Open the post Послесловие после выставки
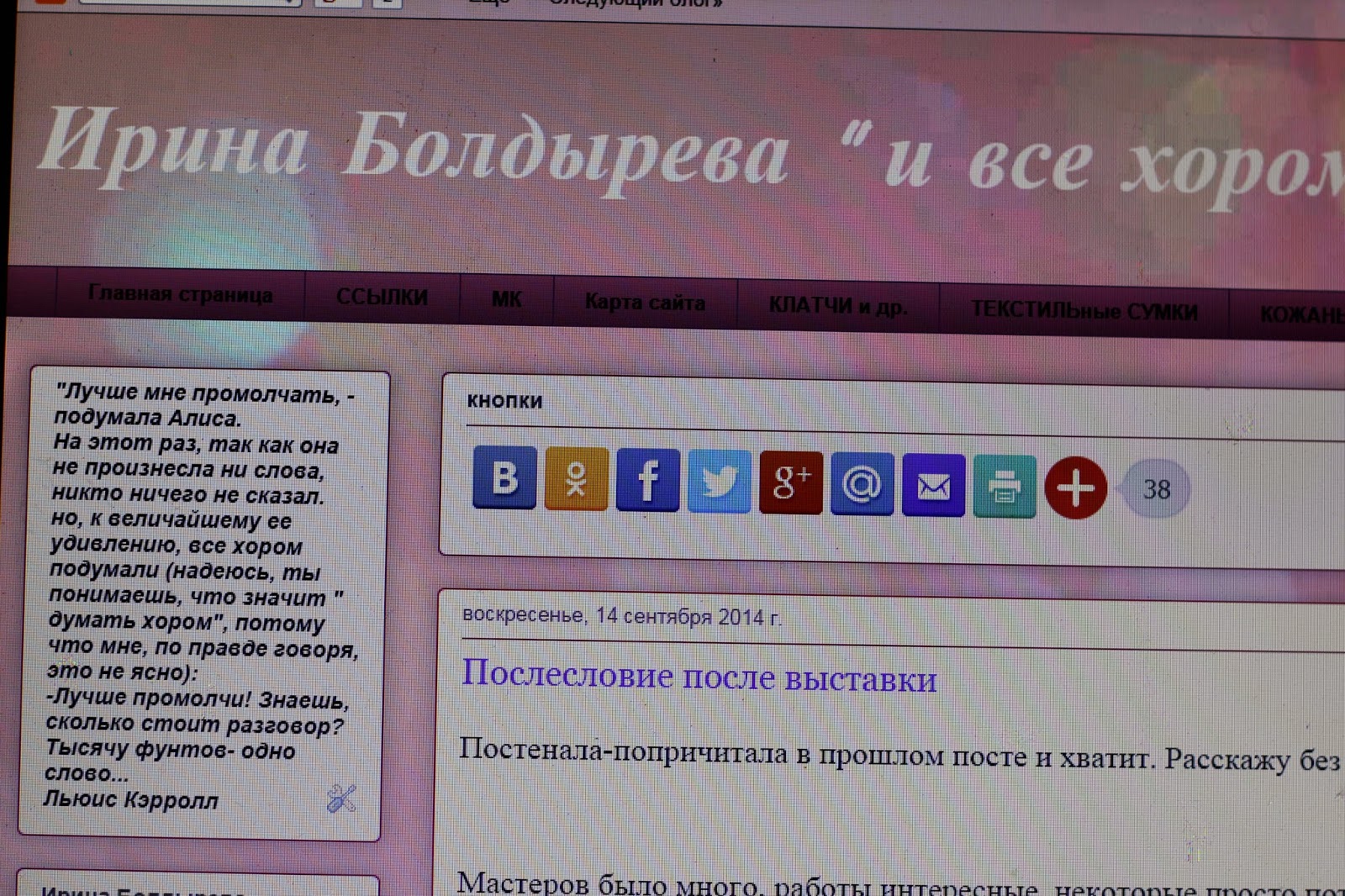This screenshot has height=896, width=1345. 699,677
